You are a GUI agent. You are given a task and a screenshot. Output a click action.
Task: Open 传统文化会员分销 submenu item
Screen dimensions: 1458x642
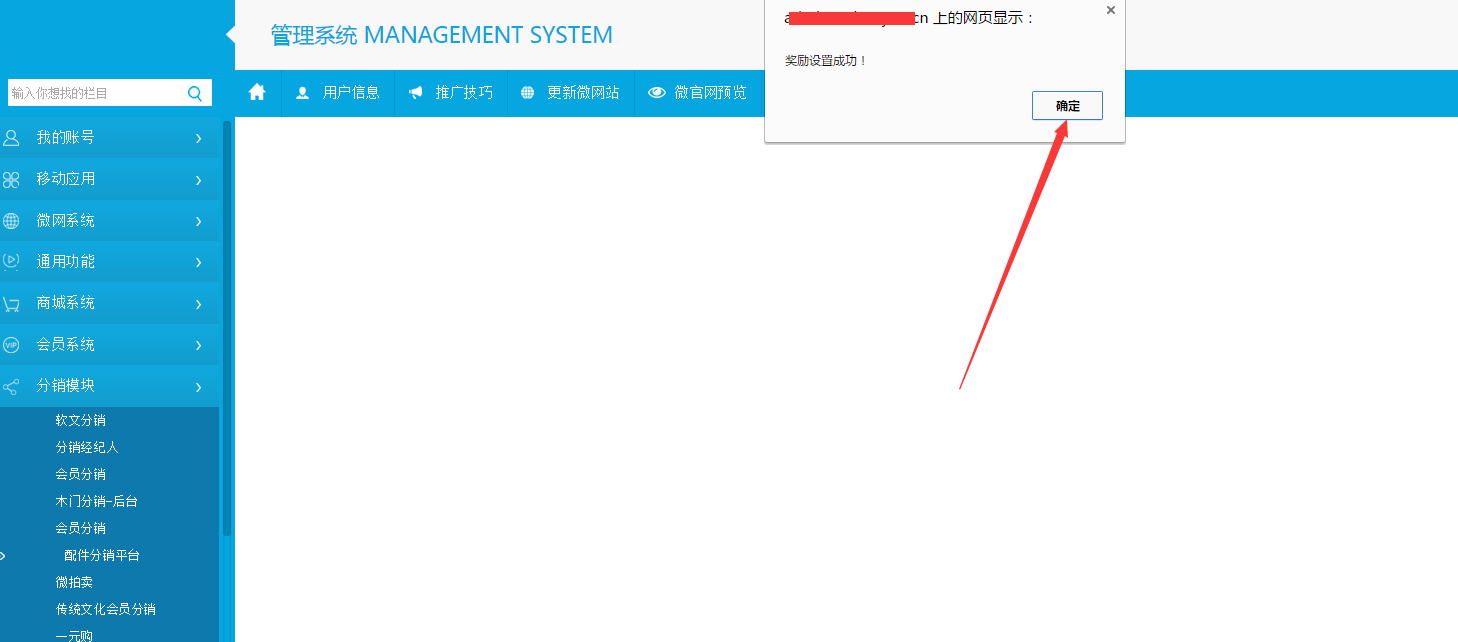pos(106,609)
